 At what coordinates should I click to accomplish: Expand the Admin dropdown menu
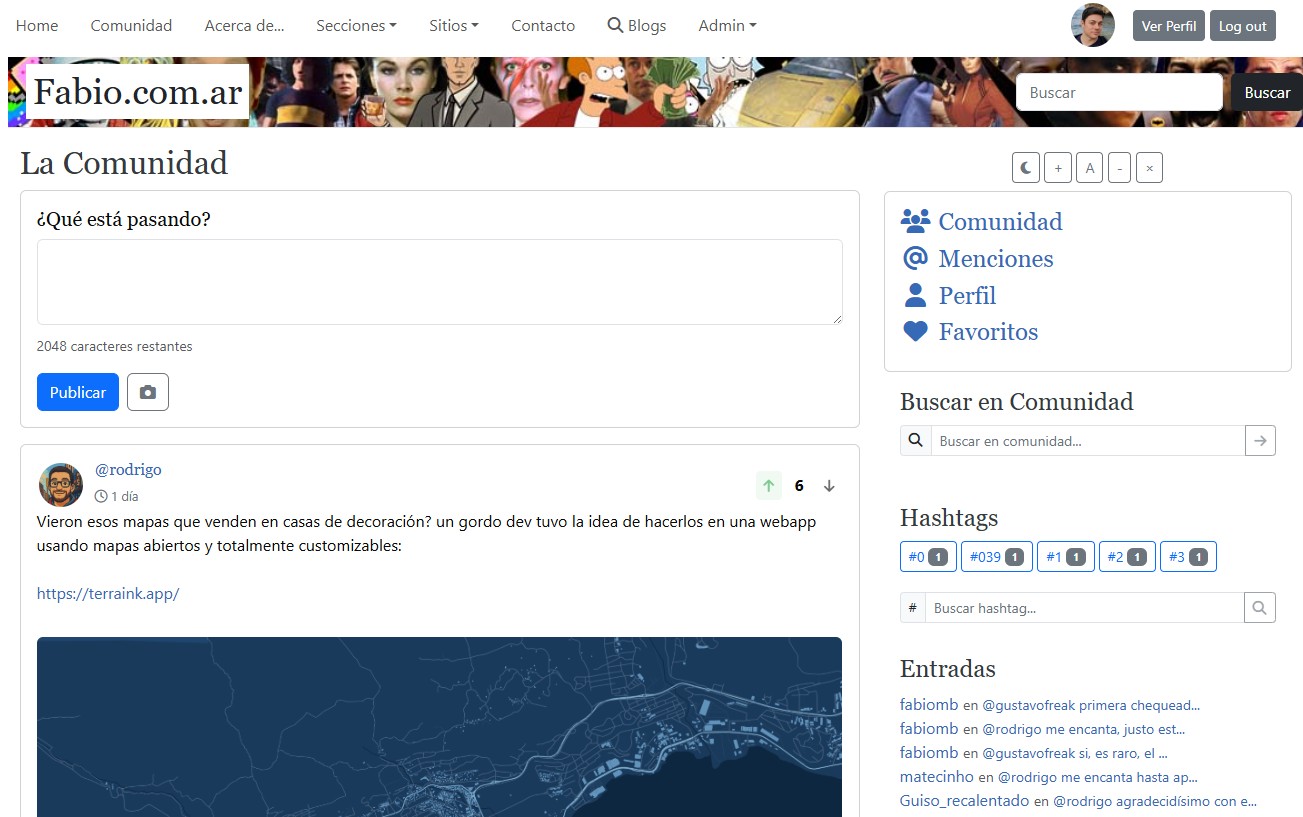point(727,26)
